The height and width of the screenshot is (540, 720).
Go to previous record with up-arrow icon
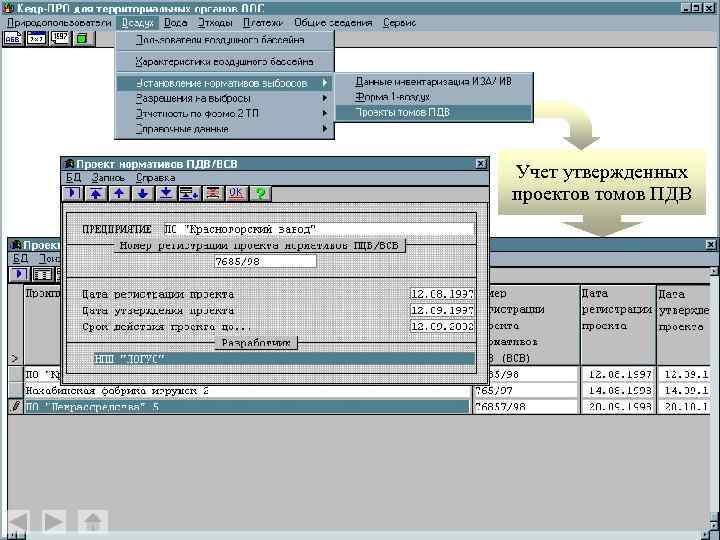[x=119, y=193]
